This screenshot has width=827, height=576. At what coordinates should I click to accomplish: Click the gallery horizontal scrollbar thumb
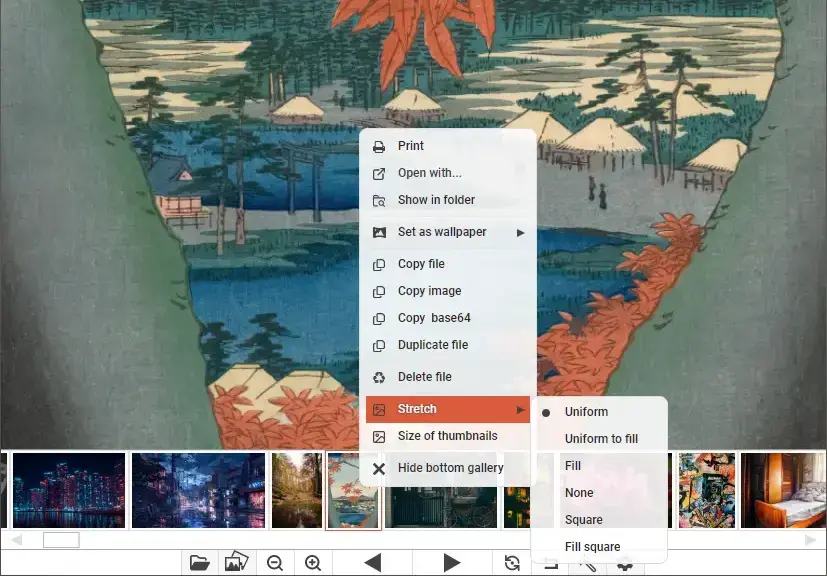tap(61, 540)
